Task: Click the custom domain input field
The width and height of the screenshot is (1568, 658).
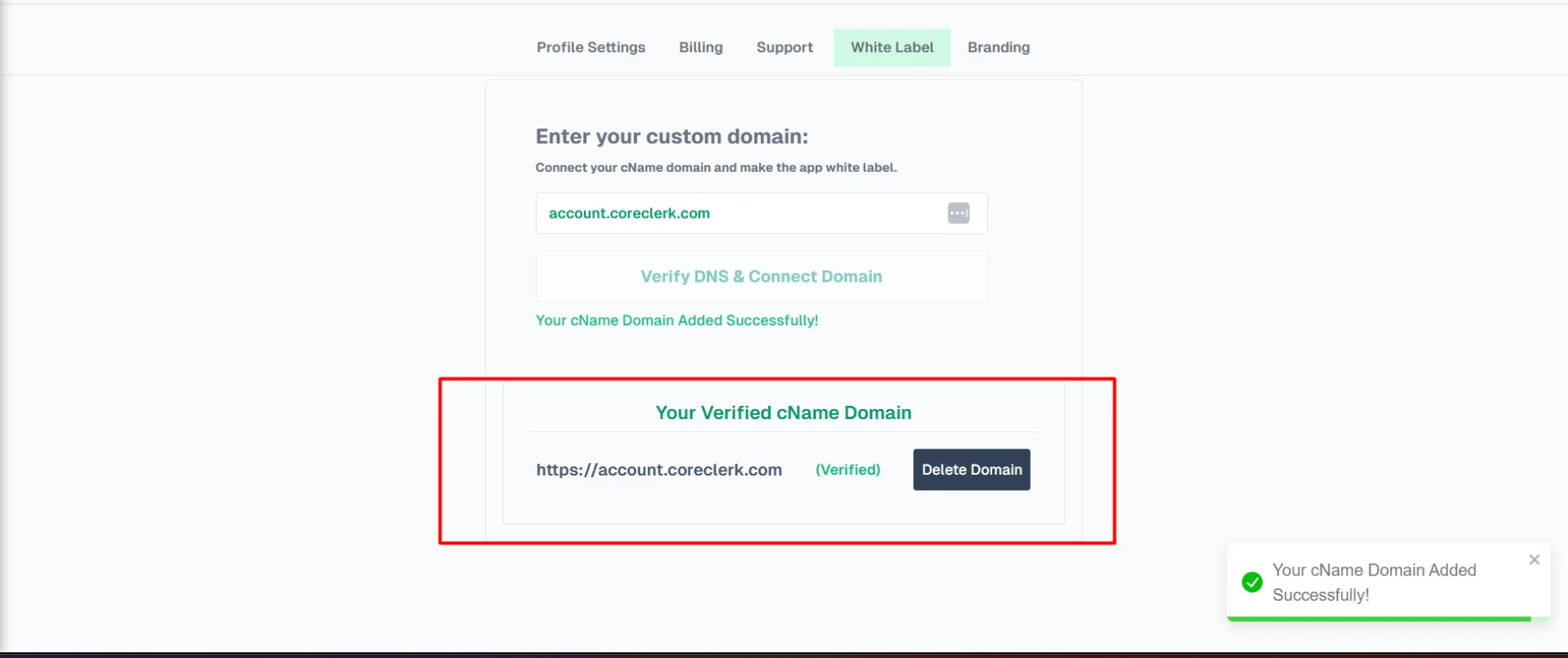Action: (x=736, y=214)
